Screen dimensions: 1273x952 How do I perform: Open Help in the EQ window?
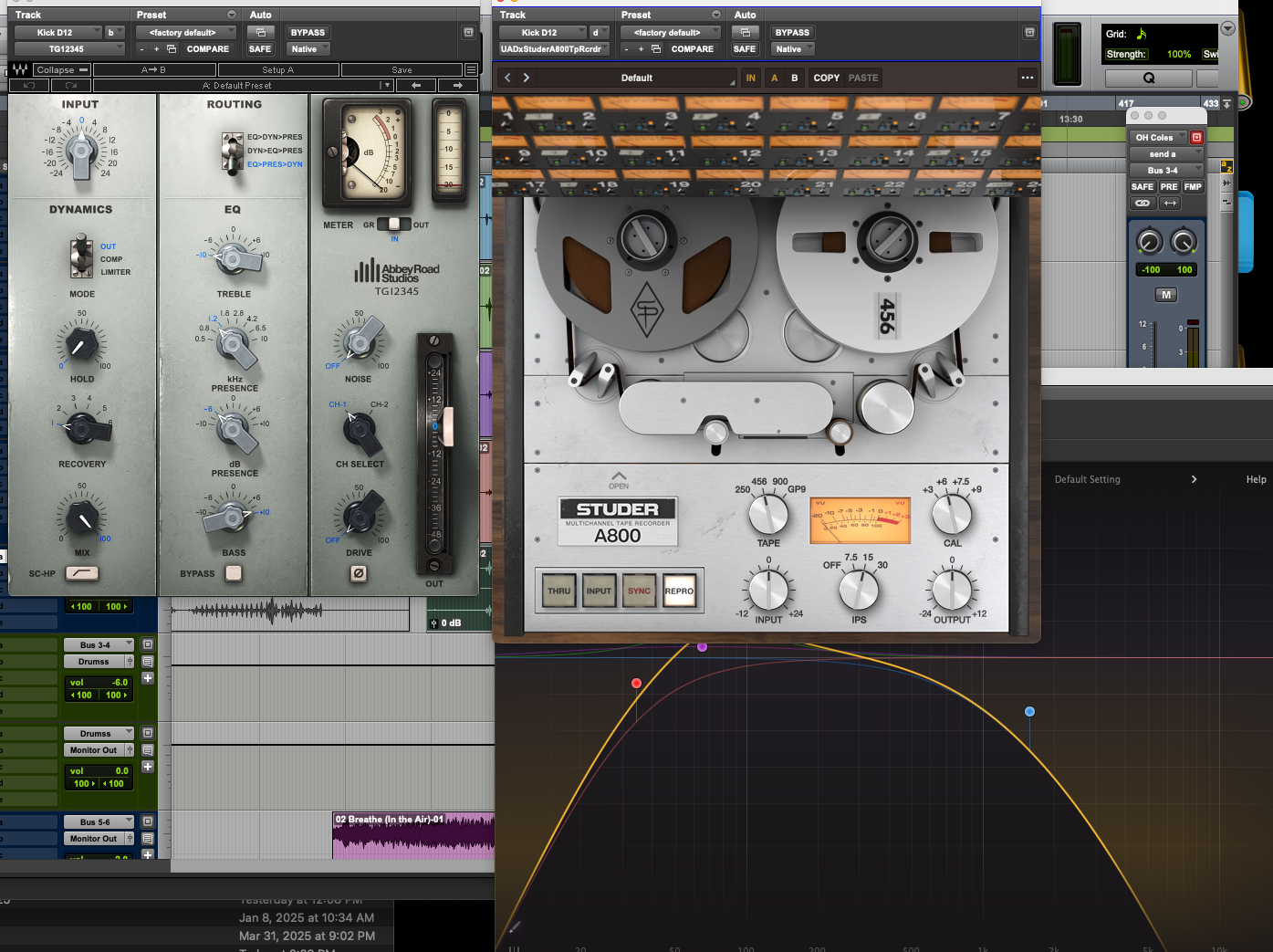[1256, 479]
